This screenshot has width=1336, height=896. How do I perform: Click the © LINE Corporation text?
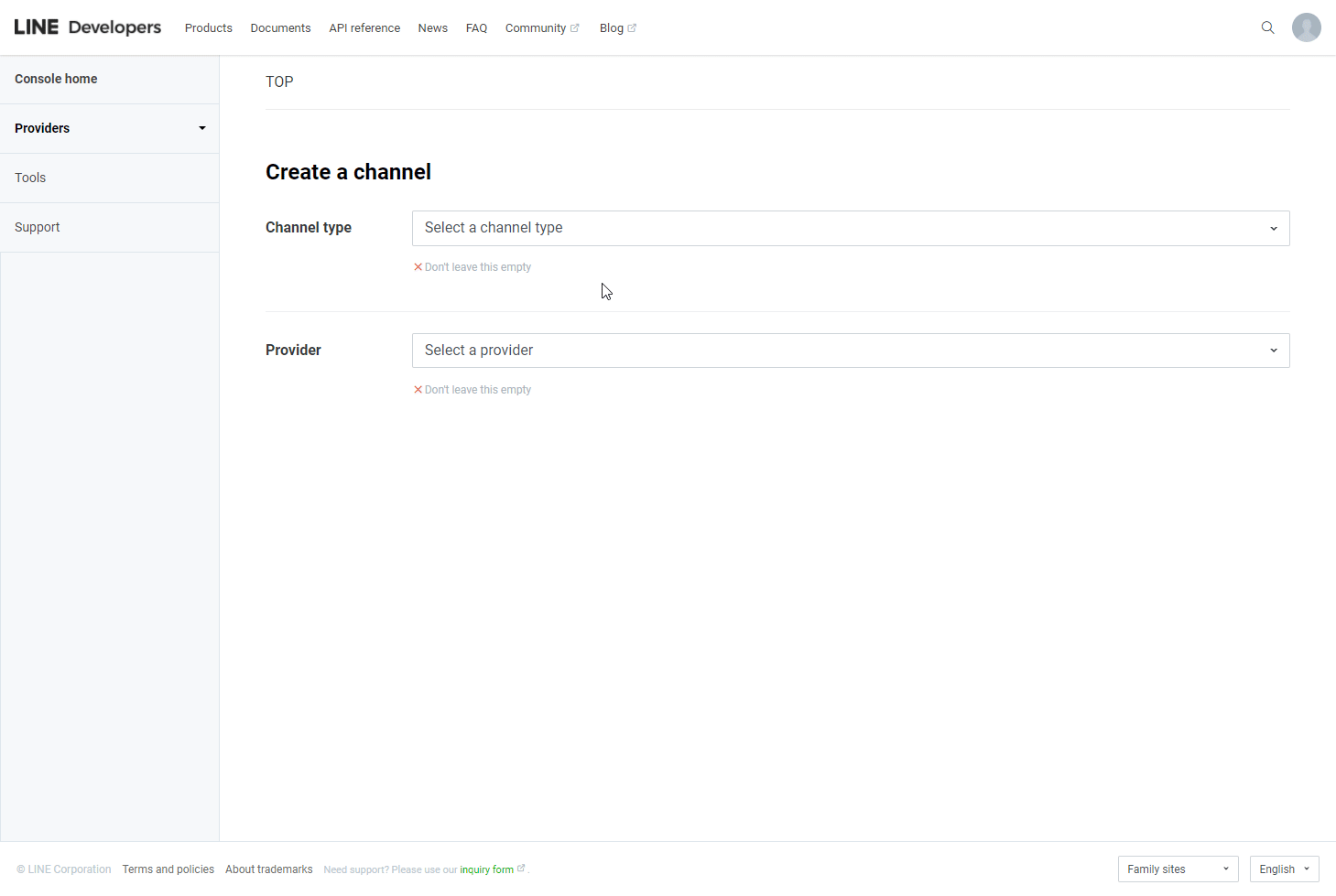tap(64, 869)
